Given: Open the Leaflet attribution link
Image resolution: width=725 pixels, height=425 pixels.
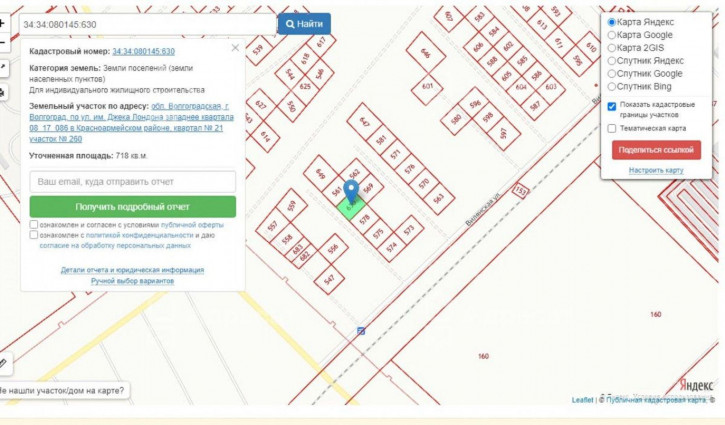Looking at the screenshot, I should coord(582,400).
